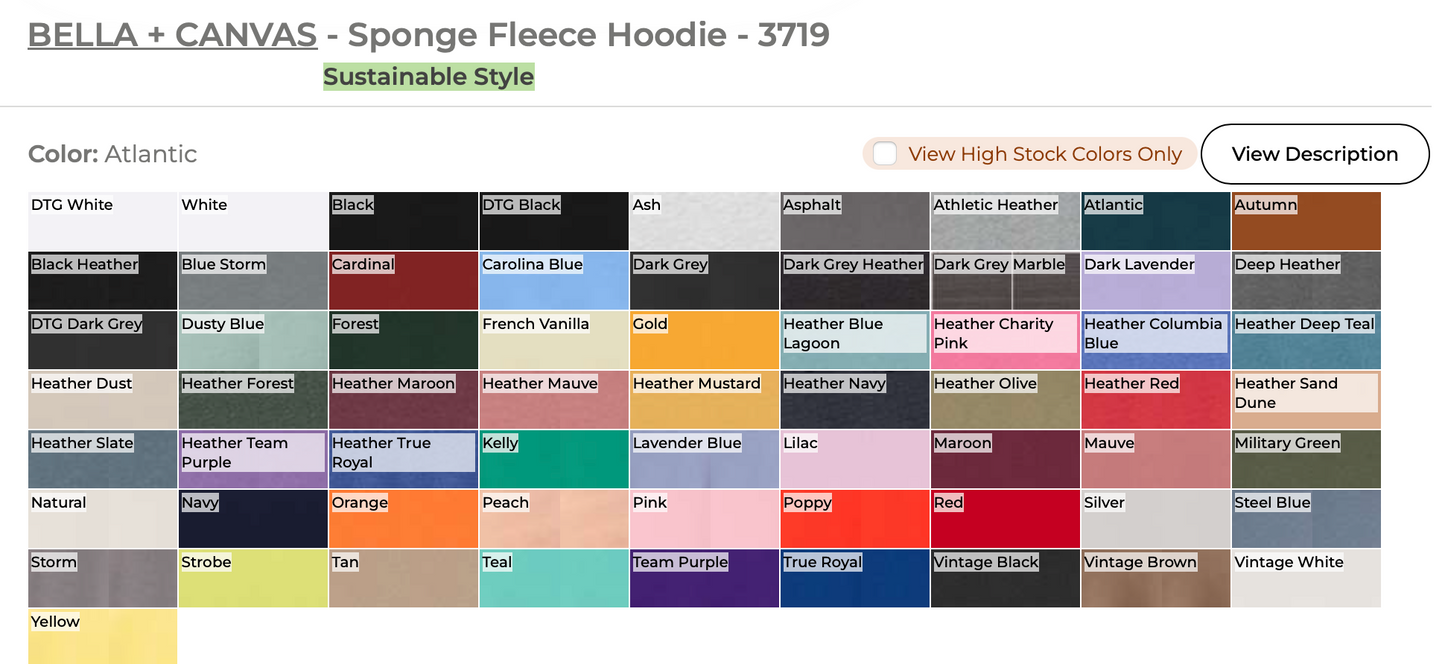
Task: Select the DTG White color option
Action: (x=102, y=220)
